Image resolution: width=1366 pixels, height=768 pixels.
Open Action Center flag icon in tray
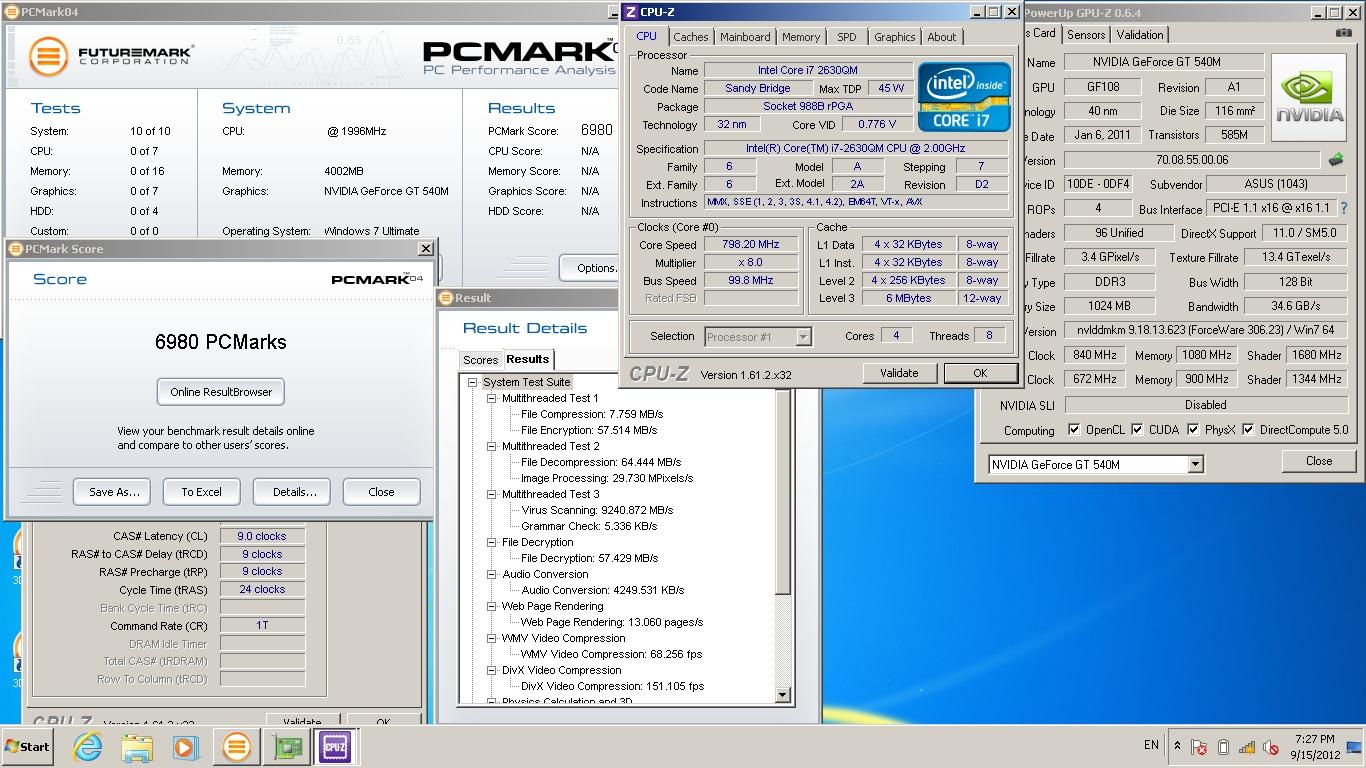pyautogui.click(x=1199, y=747)
